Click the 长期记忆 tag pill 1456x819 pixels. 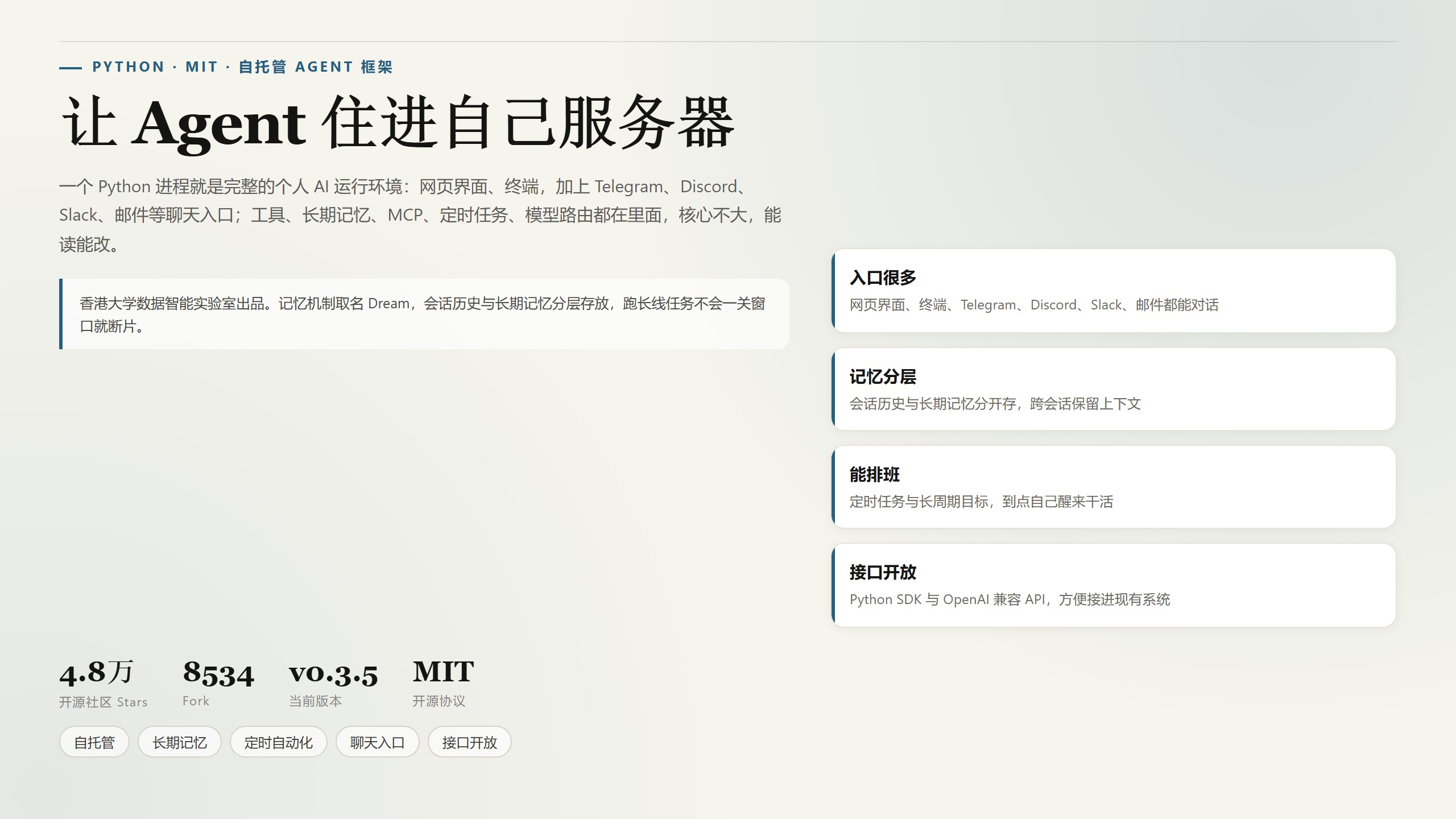pyautogui.click(x=180, y=742)
